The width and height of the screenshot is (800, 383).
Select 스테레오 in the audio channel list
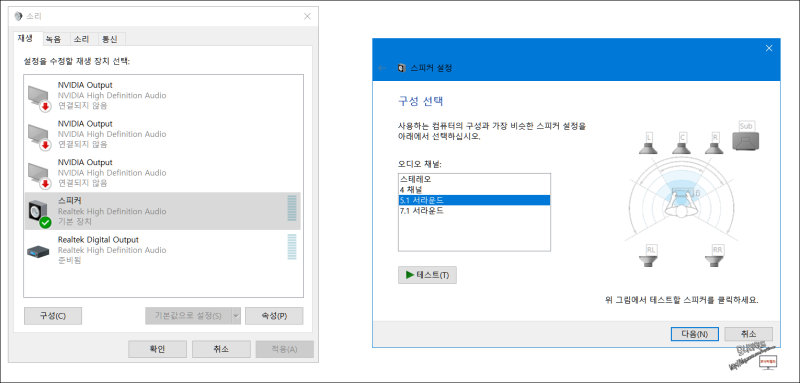[474, 179]
